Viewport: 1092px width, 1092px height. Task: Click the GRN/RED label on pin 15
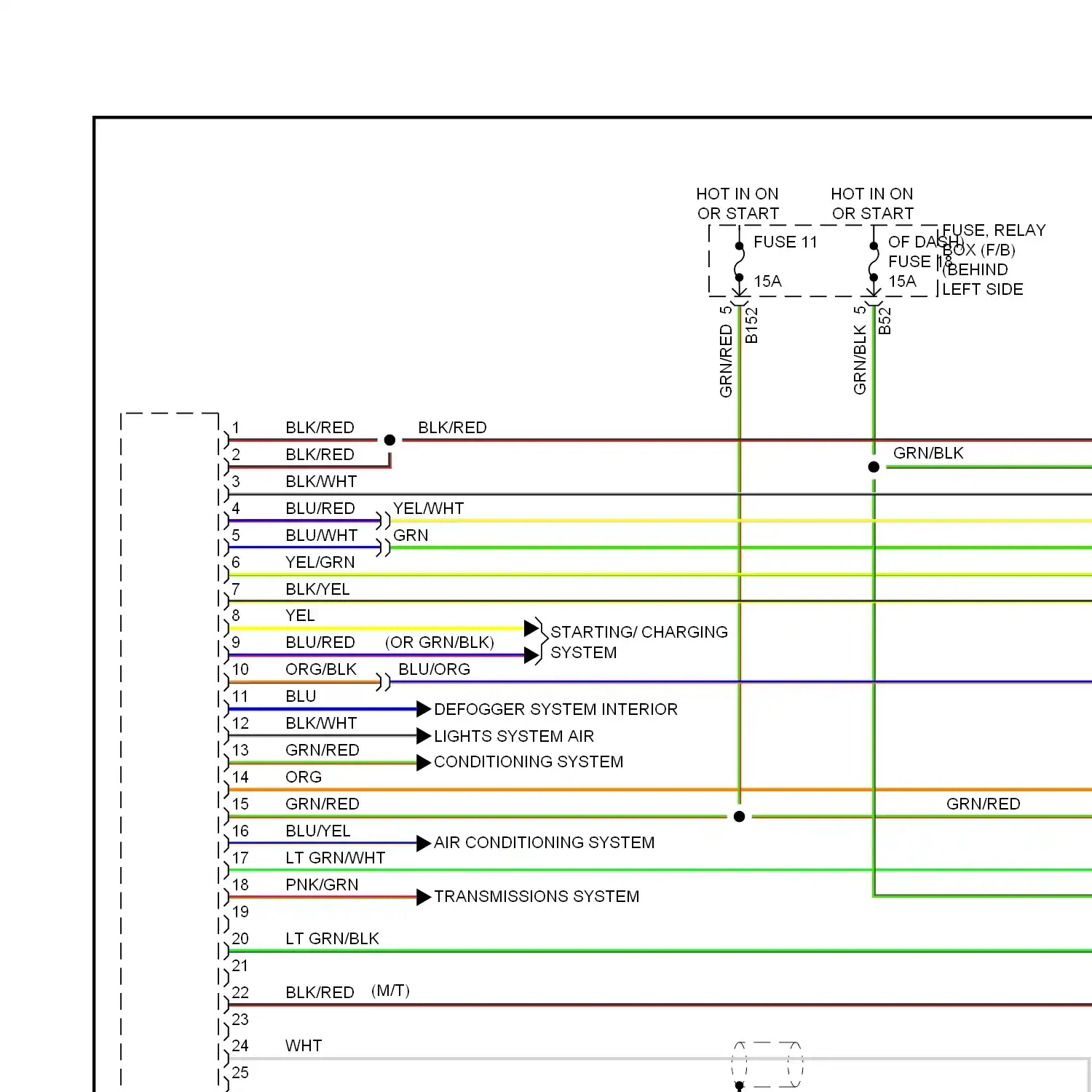323,804
